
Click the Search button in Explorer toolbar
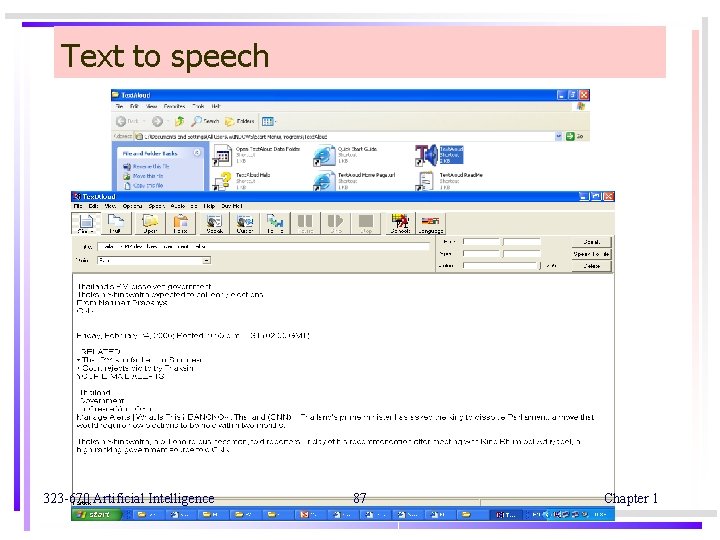point(205,121)
